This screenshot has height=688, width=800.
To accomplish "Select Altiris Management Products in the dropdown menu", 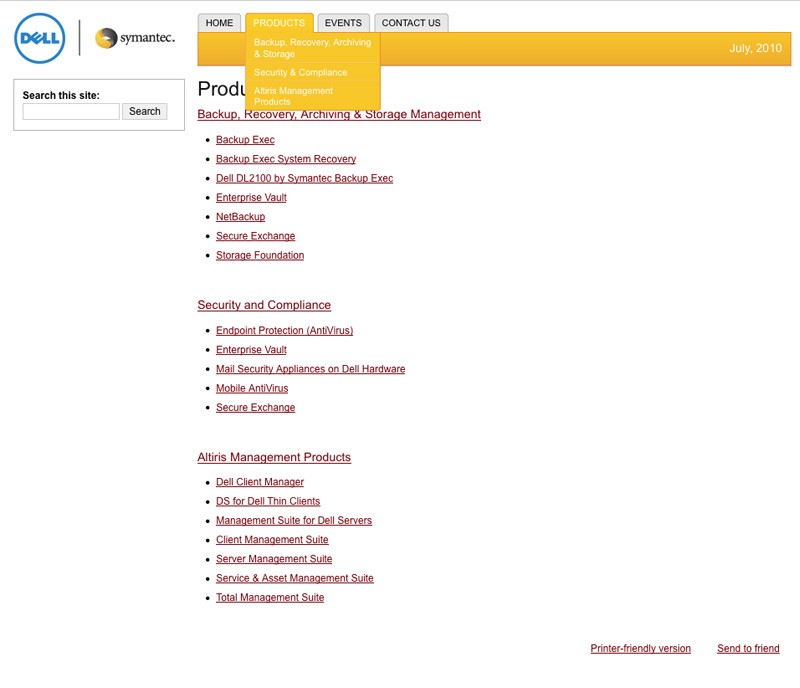I will point(313,96).
